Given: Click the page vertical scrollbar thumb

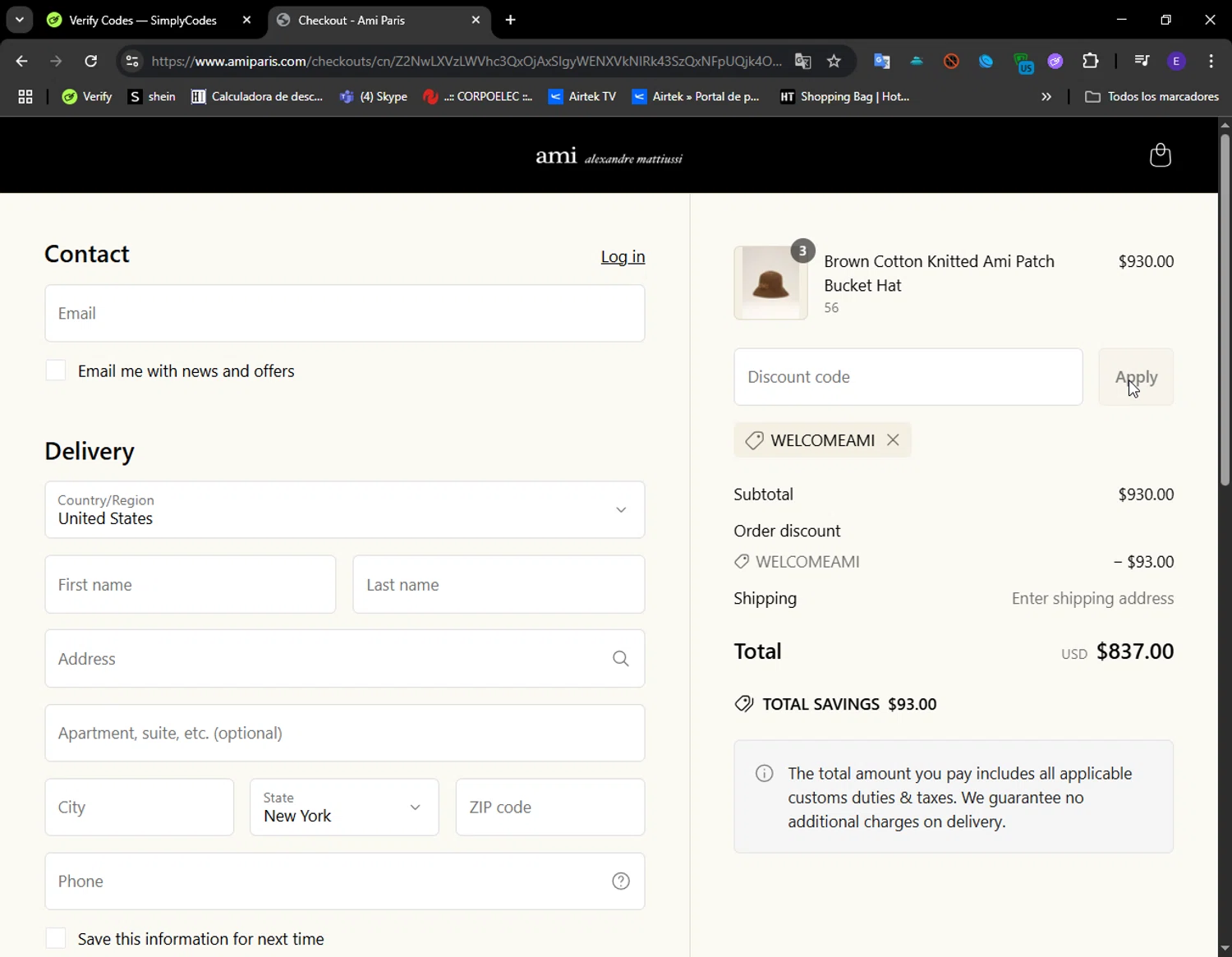Looking at the screenshot, I should click(1225, 308).
